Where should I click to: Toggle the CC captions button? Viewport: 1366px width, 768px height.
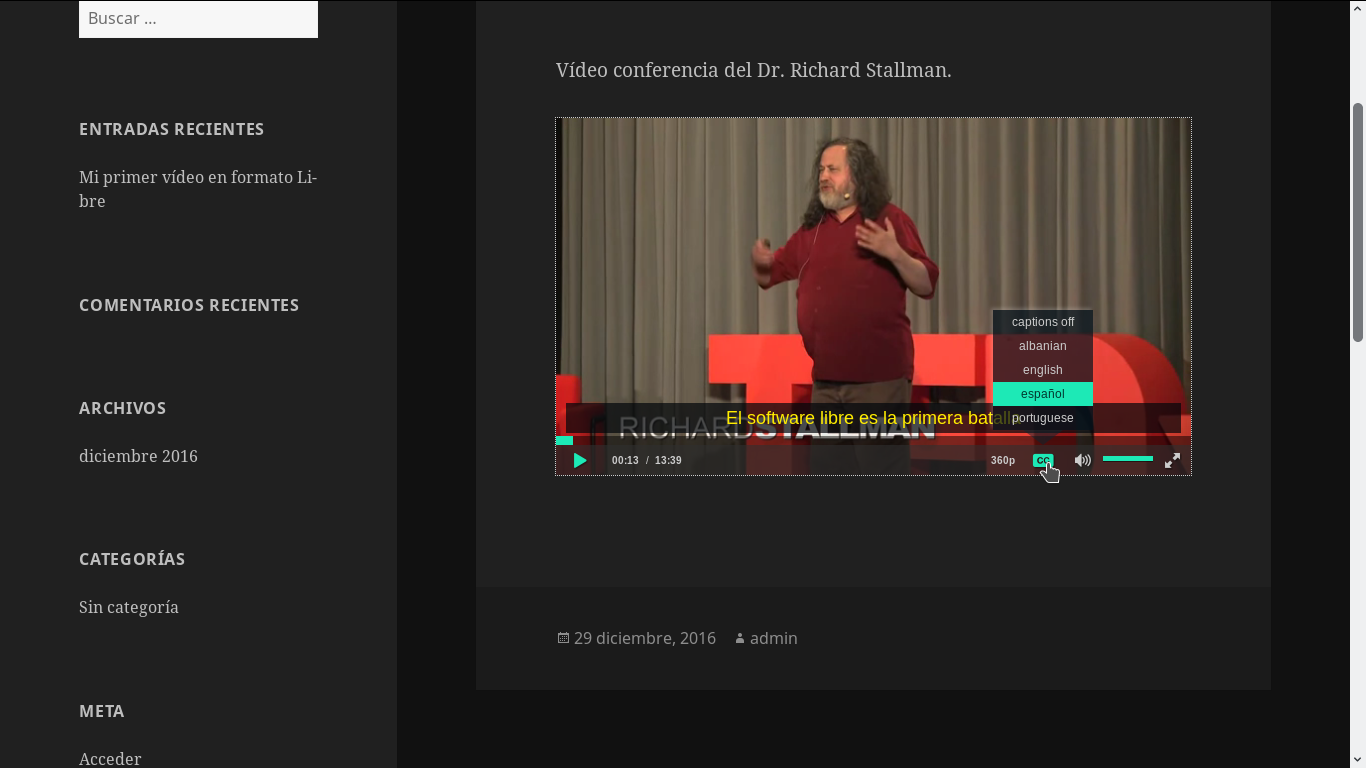point(1043,460)
